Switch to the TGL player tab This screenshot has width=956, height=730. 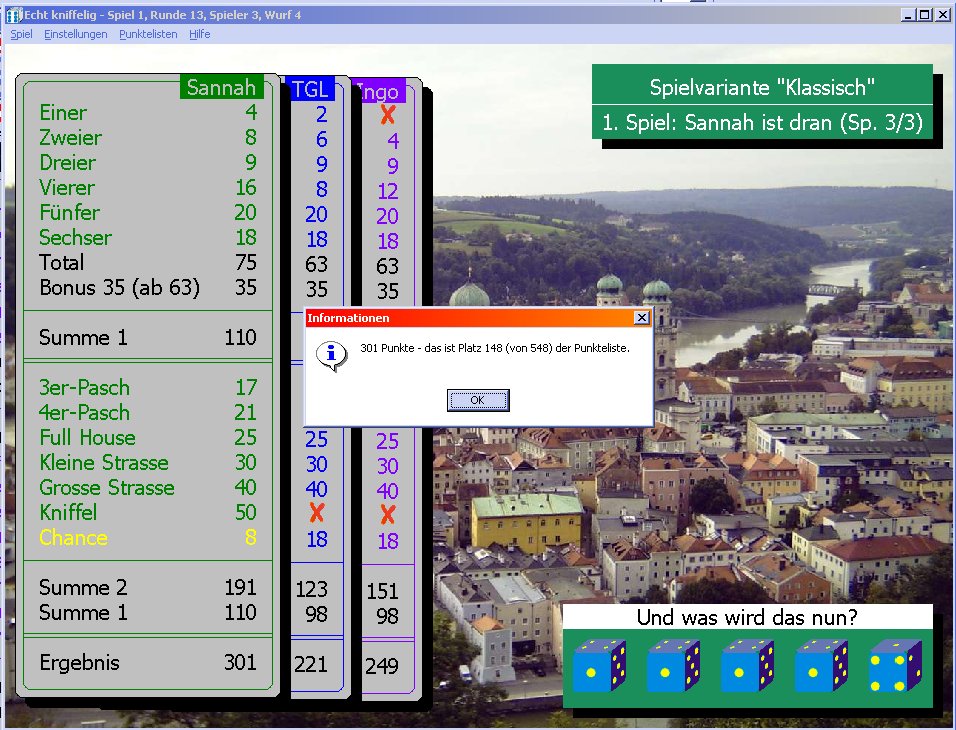click(309, 90)
